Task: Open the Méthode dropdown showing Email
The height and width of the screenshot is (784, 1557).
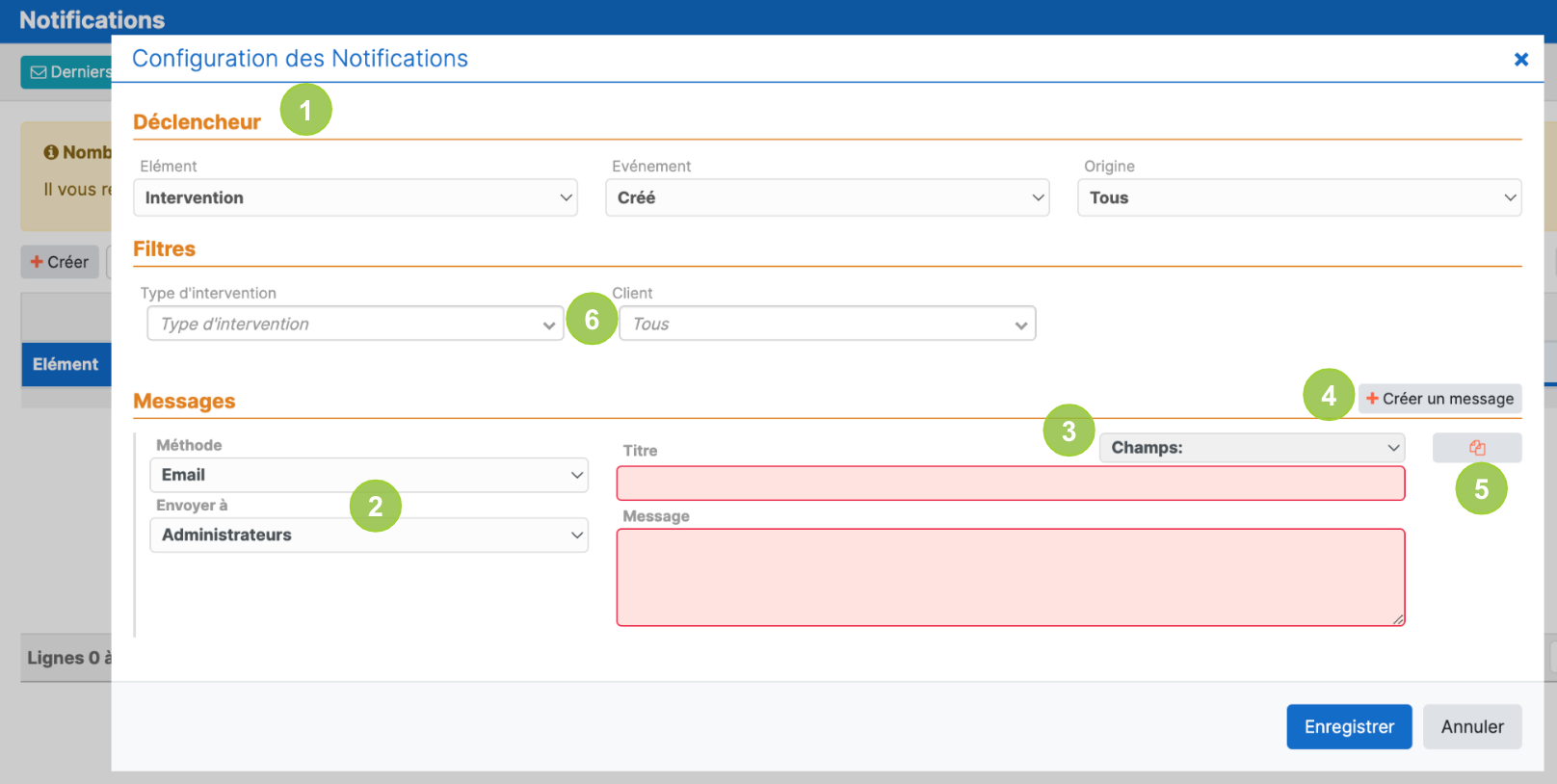Action: pyautogui.click(x=369, y=475)
